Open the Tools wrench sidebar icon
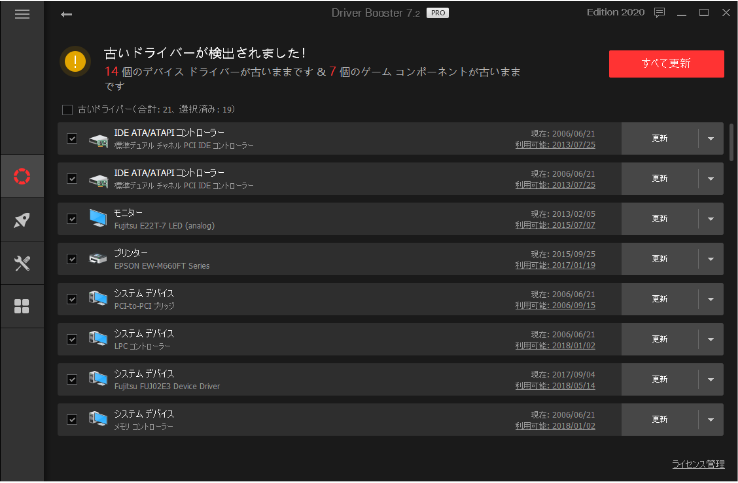The width and height of the screenshot is (738, 483). tap(22, 263)
